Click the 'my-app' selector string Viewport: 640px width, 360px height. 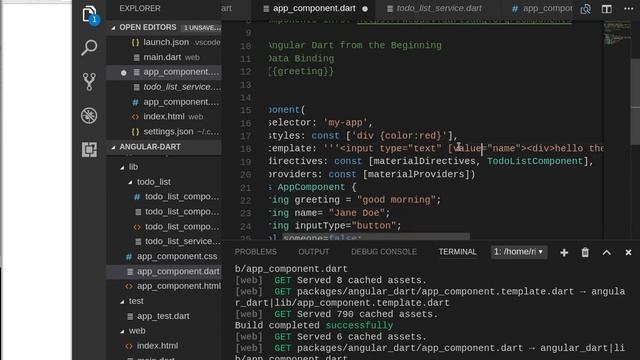(345, 122)
